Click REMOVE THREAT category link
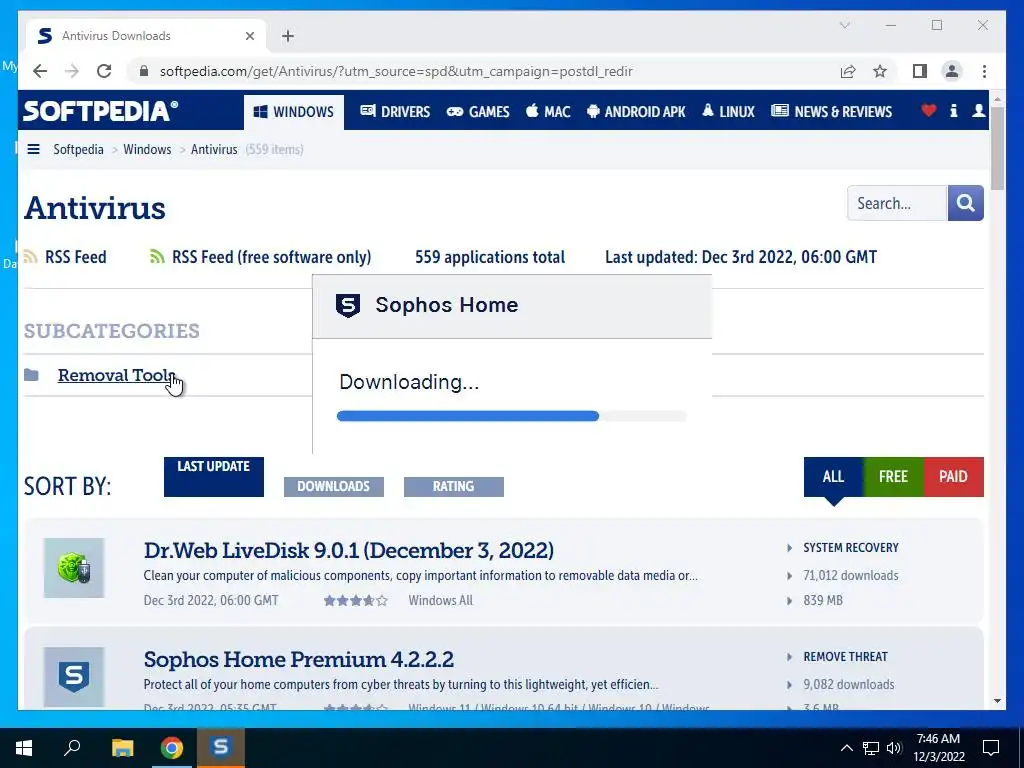Screen dimensions: 1024x768 [x=845, y=657]
